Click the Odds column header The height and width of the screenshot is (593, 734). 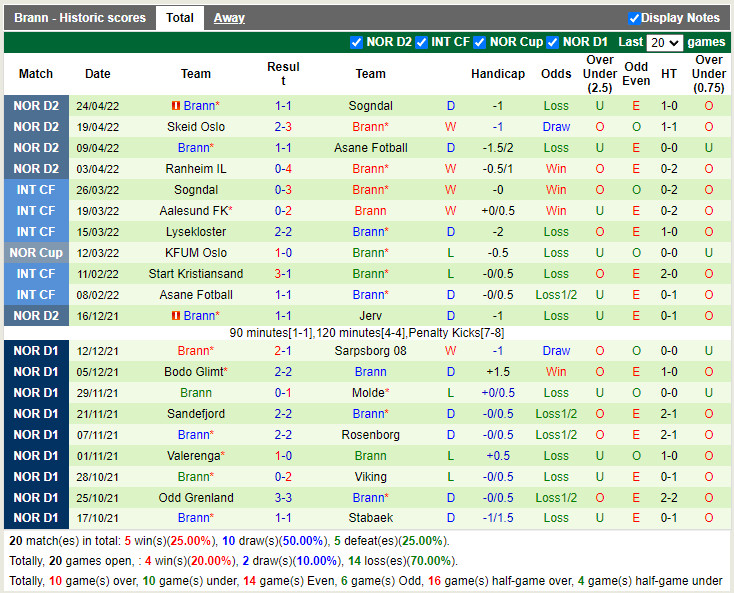point(556,74)
